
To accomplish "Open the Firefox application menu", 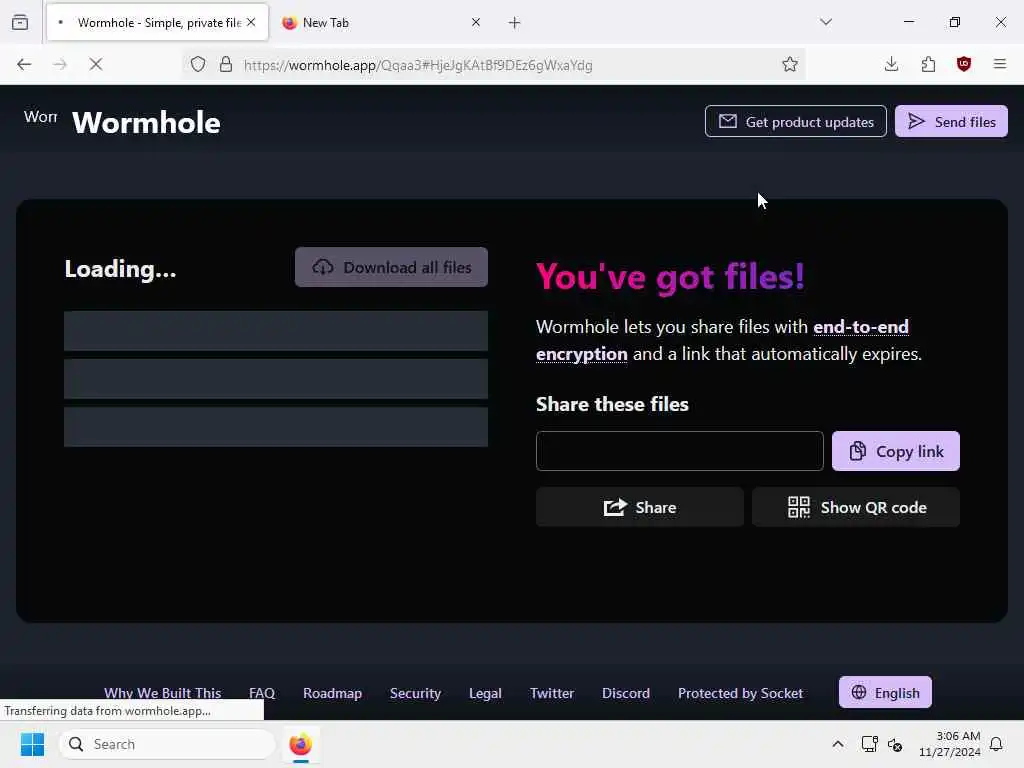I will click(x=1000, y=64).
